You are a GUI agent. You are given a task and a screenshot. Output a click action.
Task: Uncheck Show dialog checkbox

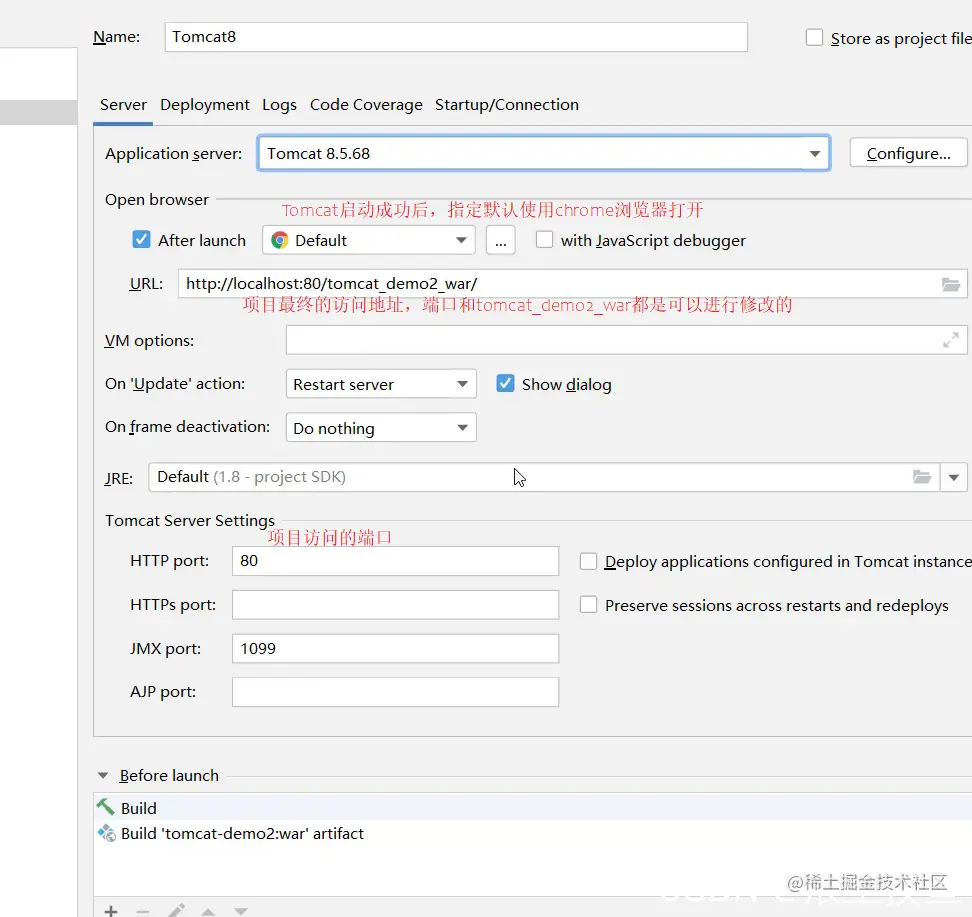pyautogui.click(x=505, y=383)
